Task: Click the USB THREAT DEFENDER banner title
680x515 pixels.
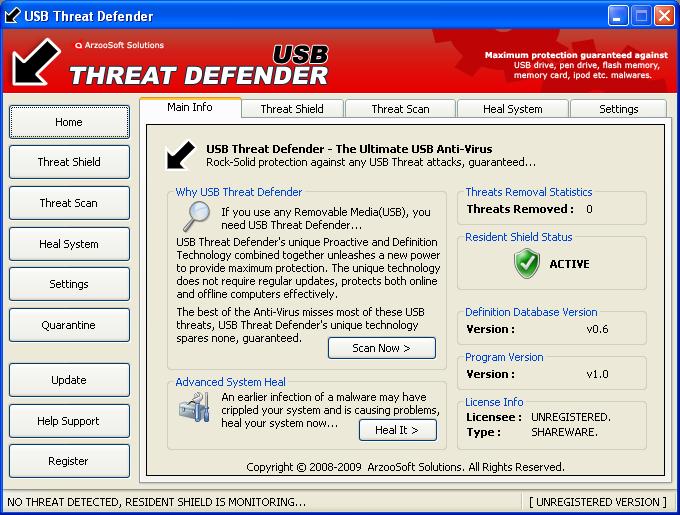Action: coord(199,66)
